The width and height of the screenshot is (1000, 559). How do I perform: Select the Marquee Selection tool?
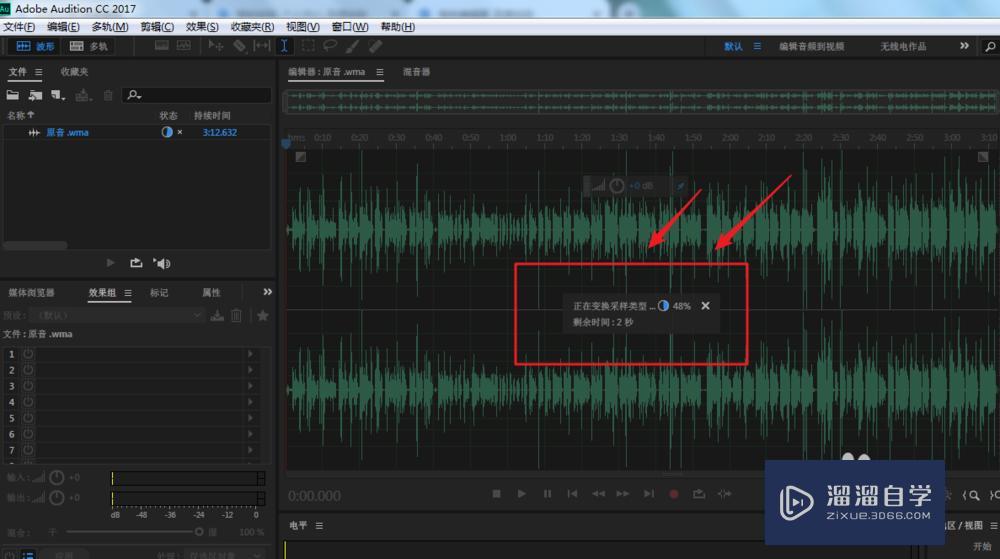click(308, 46)
